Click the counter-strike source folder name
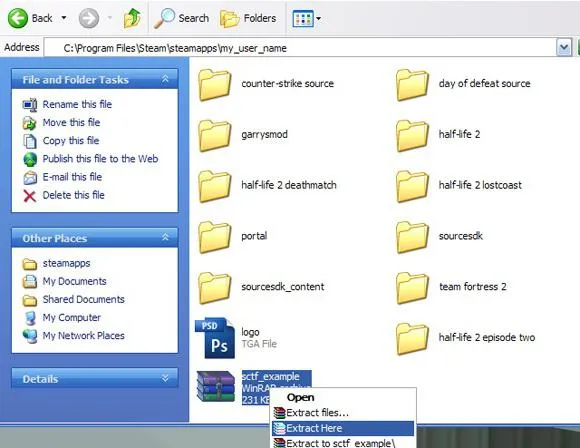The height and width of the screenshot is (448, 580). pos(288,83)
